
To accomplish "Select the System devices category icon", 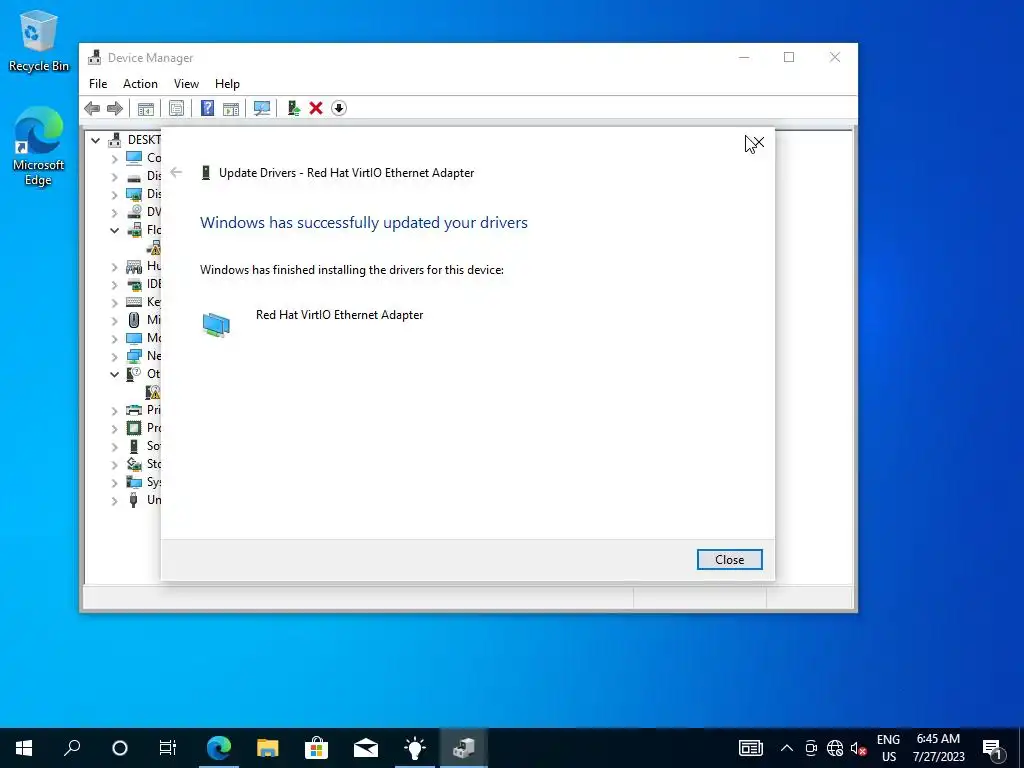I will click(x=134, y=482).
